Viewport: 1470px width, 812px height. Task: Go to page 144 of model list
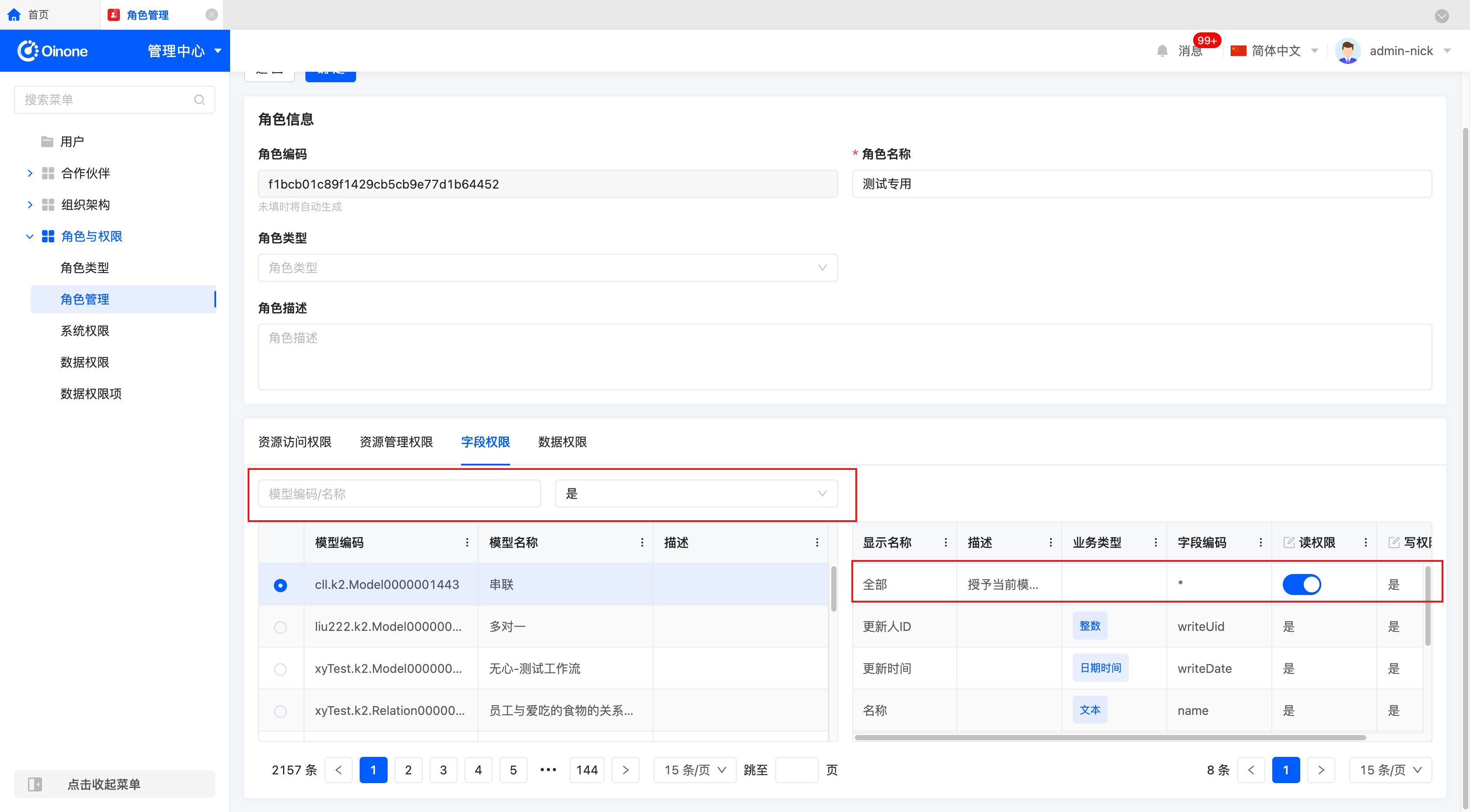tap(587, 770)
